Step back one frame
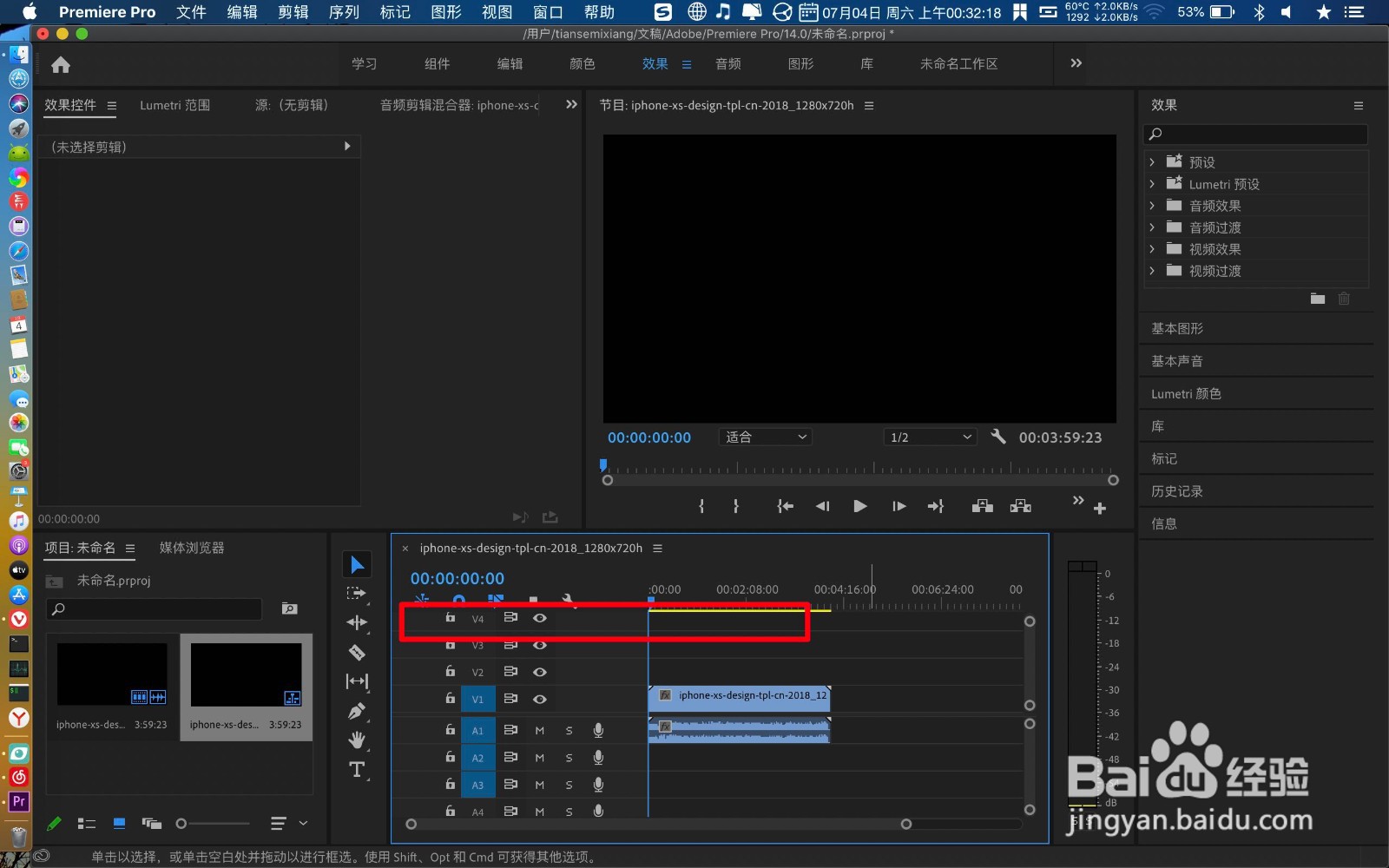This screenshot has width=1389, height=868. pyautogui.click(x=822, y=506)
